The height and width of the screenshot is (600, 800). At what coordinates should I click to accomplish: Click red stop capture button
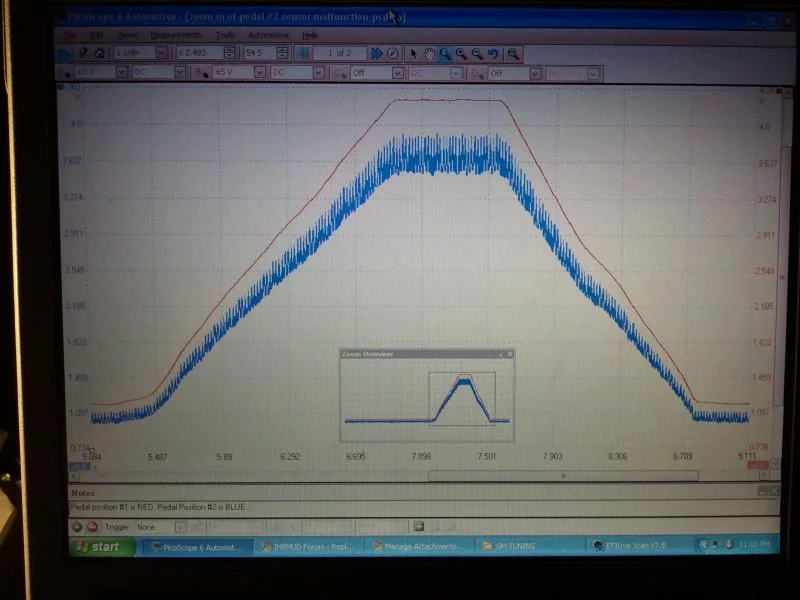(x=92, y=526)
